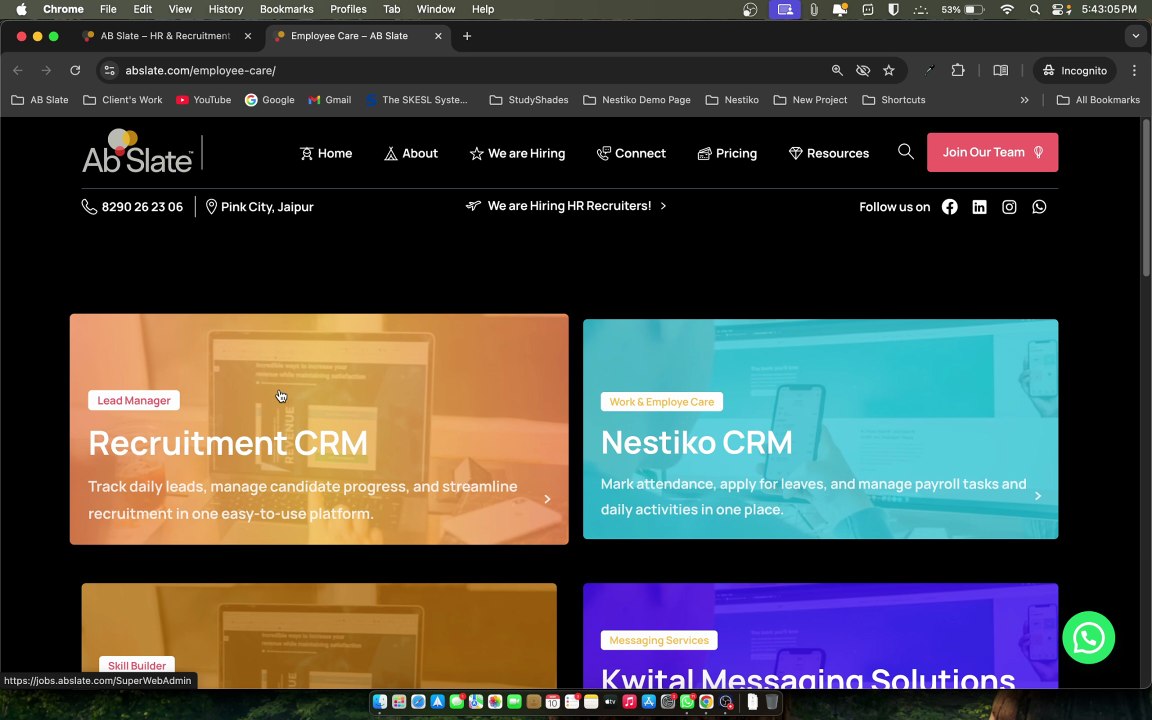1152x720 pixels.
Task: Open the Pricing navigation item
Action: pos(727,153)
